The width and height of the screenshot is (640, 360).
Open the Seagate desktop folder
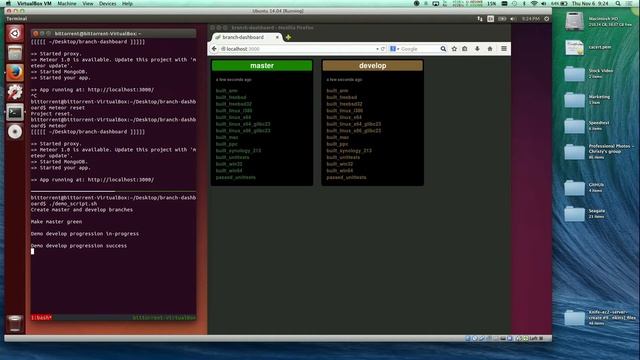pyautogui.click(x=575, y=214)
